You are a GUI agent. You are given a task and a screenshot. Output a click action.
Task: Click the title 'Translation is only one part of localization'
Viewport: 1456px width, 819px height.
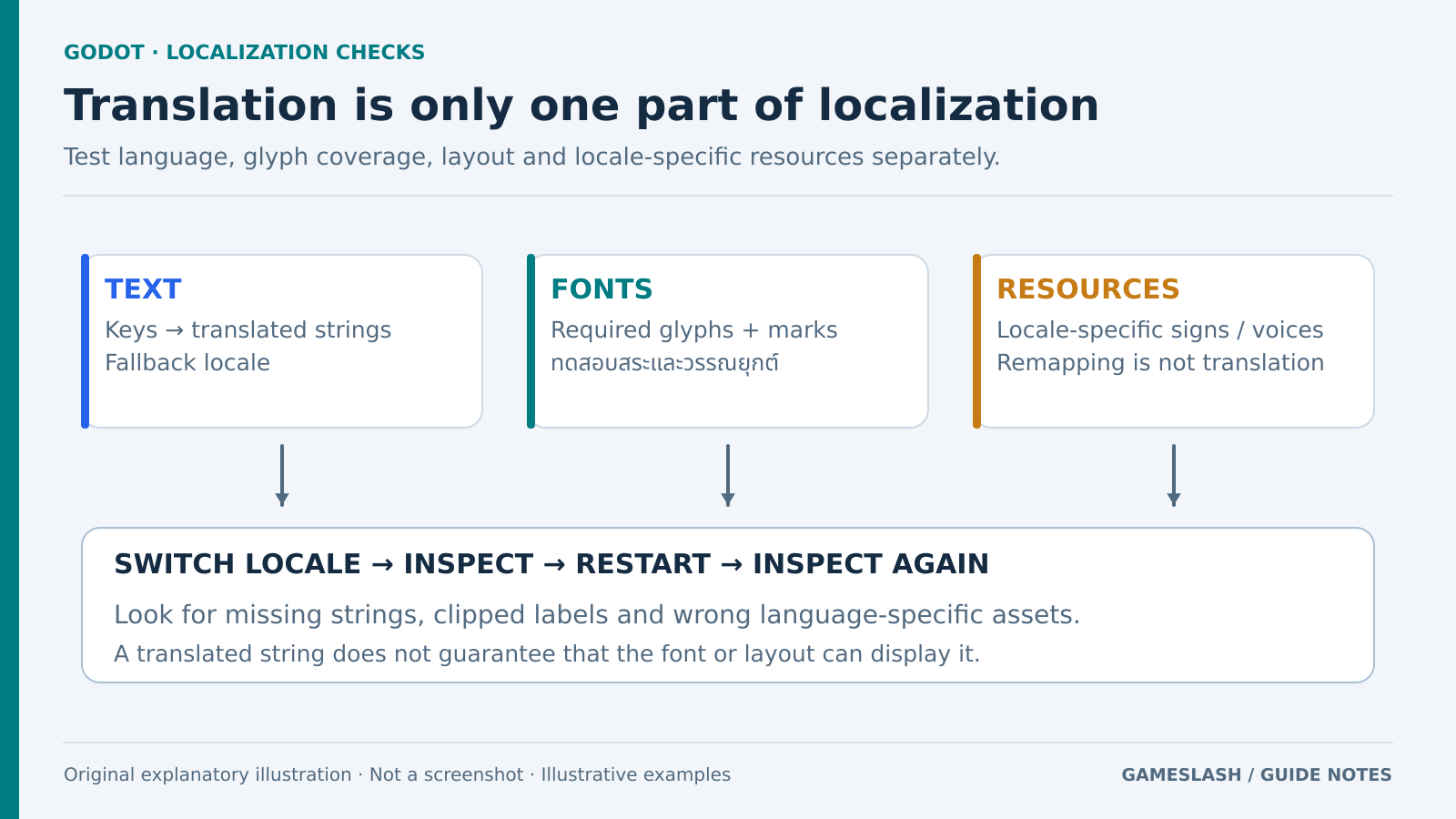pyautogui.click(x=581, y=106)
